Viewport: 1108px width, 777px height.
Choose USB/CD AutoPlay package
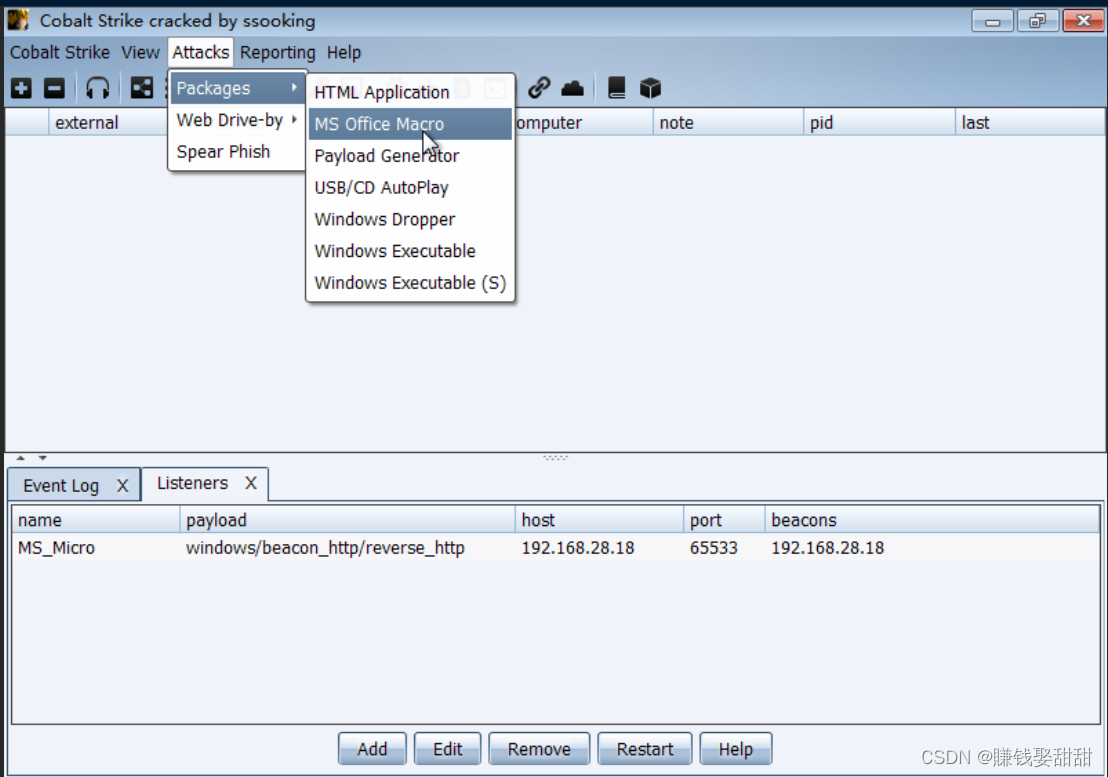[410, 187]
